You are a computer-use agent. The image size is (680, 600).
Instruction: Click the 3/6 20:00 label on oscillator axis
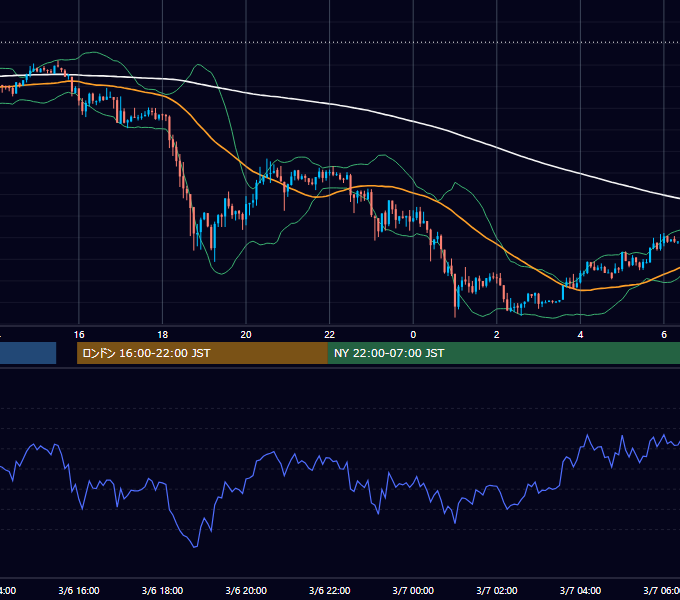click(246, 590)
